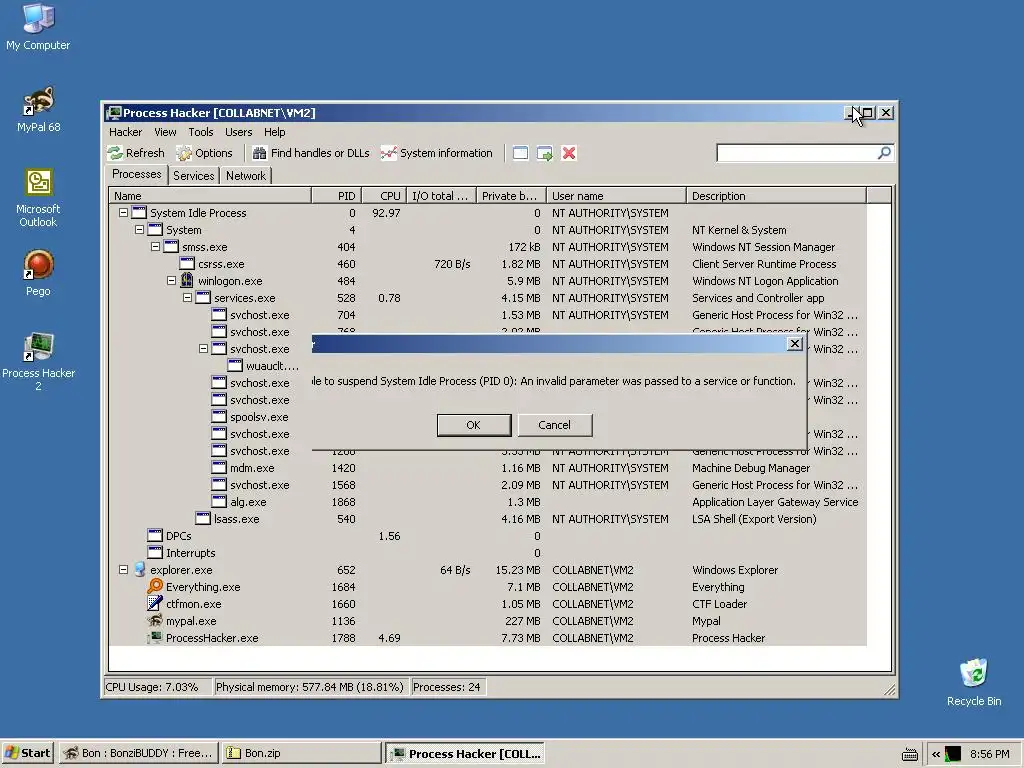Open the Help menu
Screen dimensions: 1024x768
point(274,132)
